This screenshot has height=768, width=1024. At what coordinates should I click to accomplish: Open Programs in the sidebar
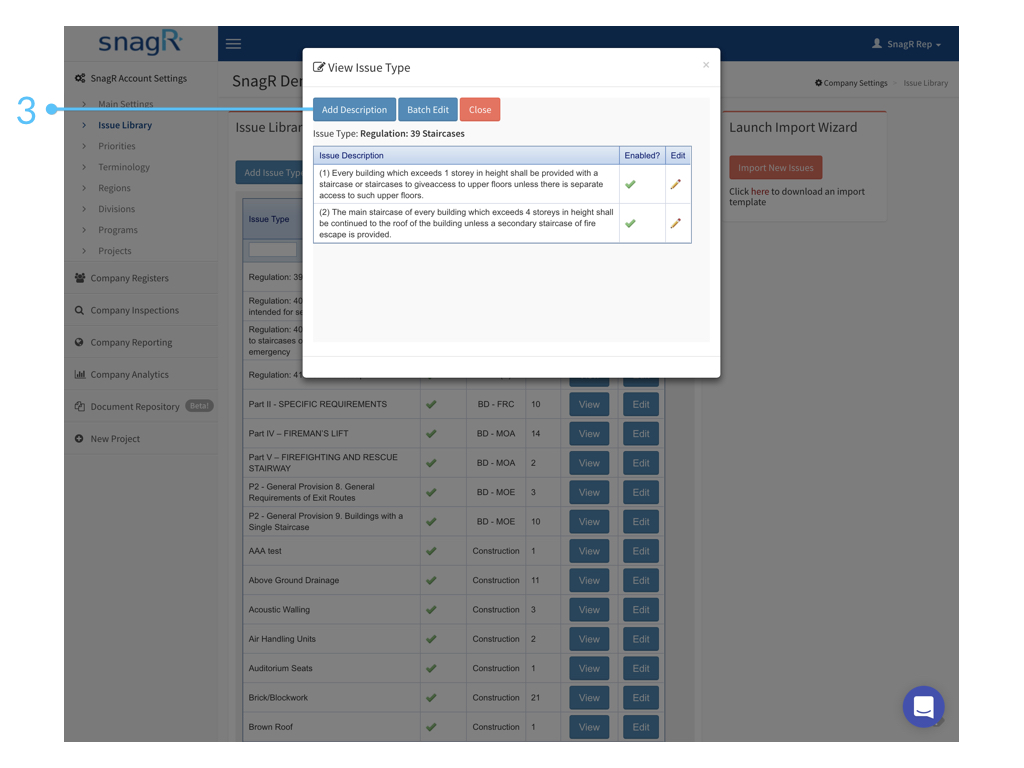pyautogui.click(x=118, y=230)
